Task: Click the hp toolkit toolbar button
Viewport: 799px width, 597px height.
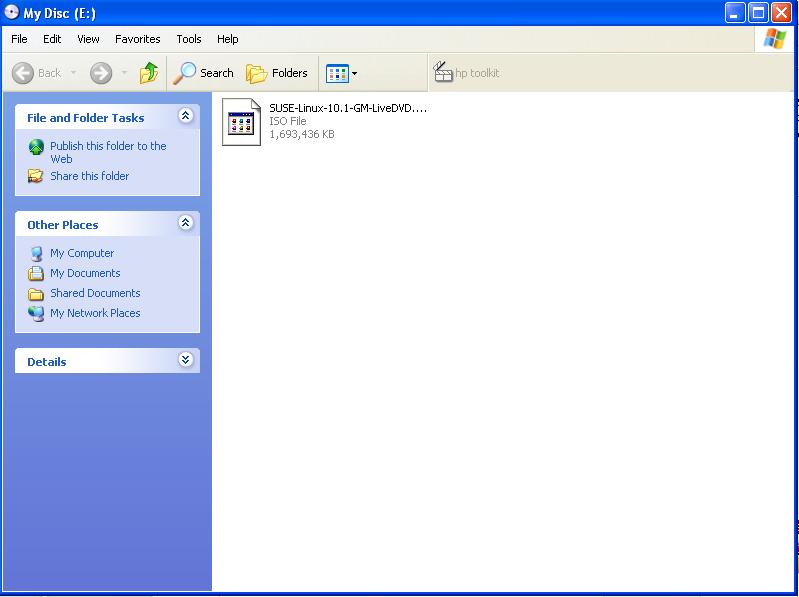Action: click(x=466, y=73)
